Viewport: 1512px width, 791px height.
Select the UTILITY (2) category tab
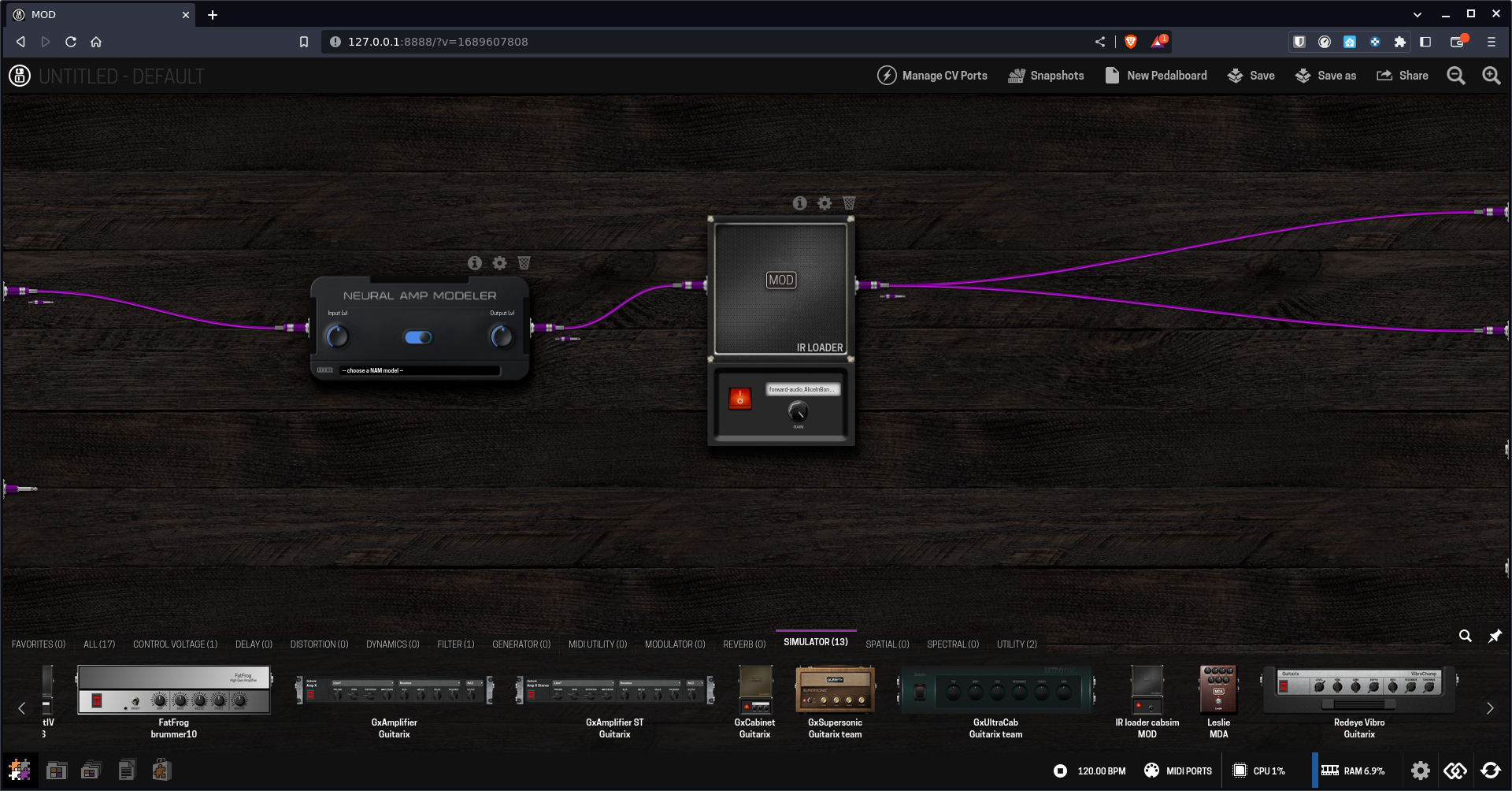pyautogui.click(x=1017, y=644)
